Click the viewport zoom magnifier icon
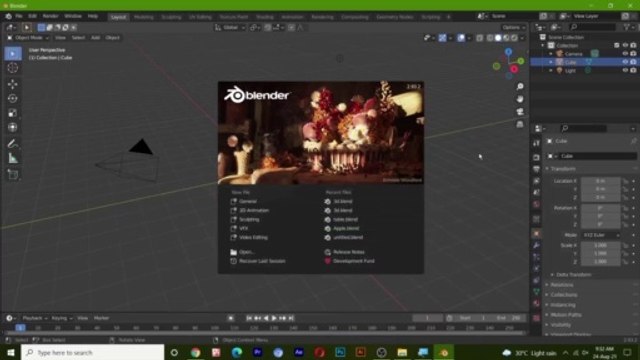Image resolution: width=640 pixels, height=360 pixels. 520,87
